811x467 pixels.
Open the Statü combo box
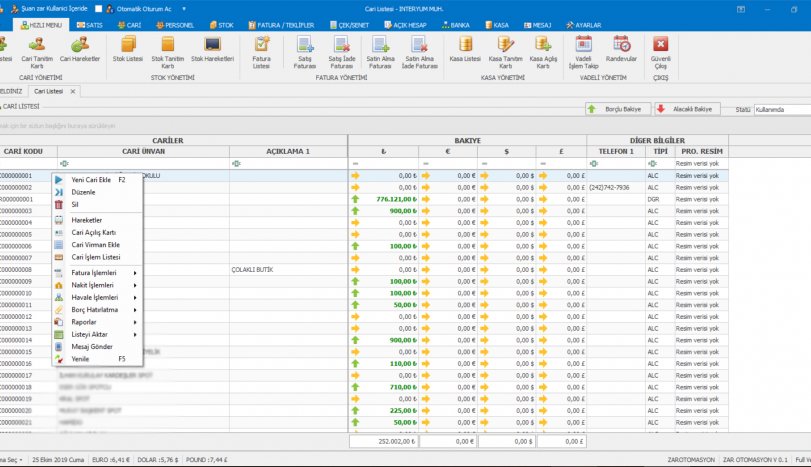pyautogui.click(x=782, y=110)
